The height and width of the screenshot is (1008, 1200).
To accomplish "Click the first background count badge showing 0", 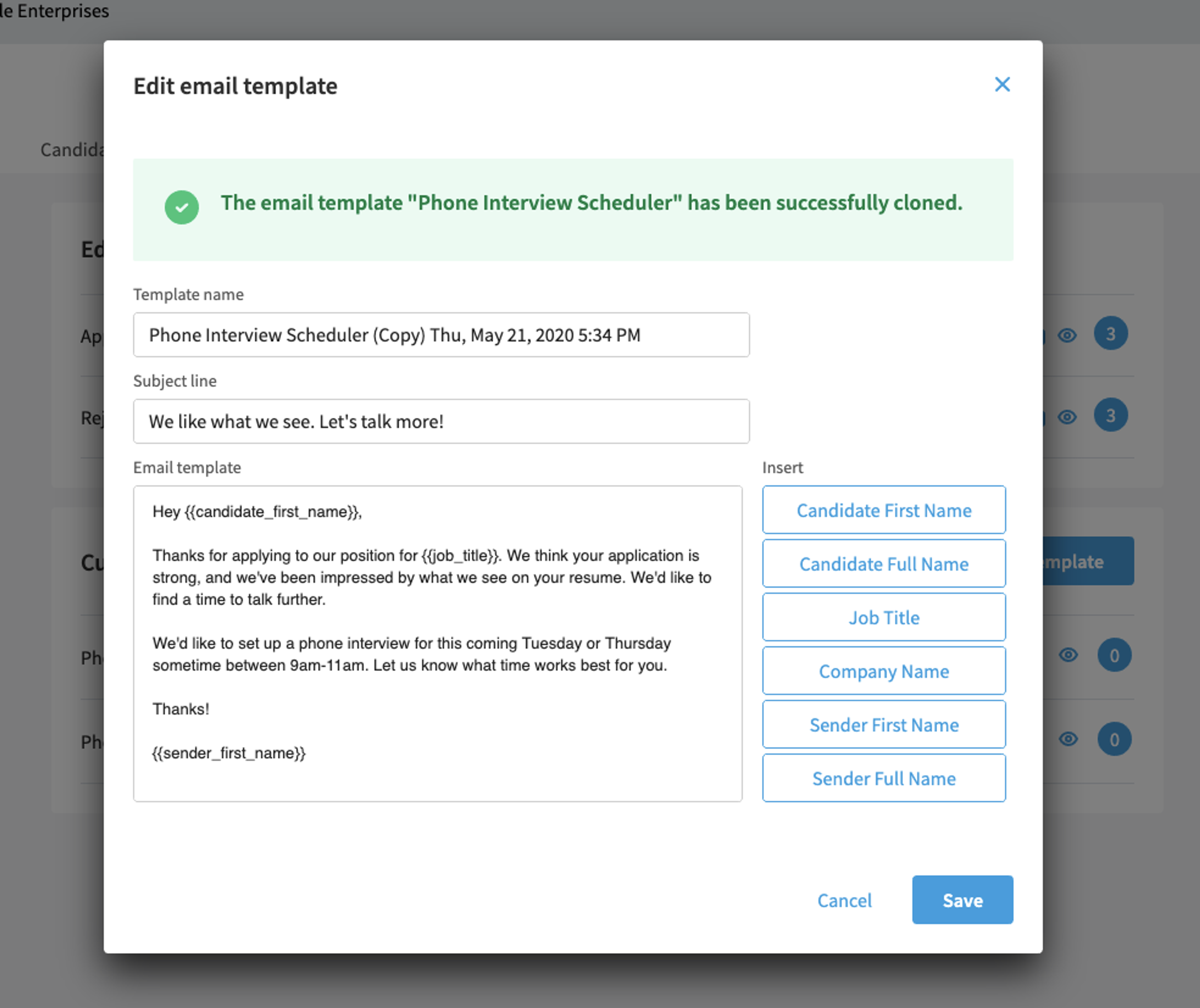I will 1114,655.
